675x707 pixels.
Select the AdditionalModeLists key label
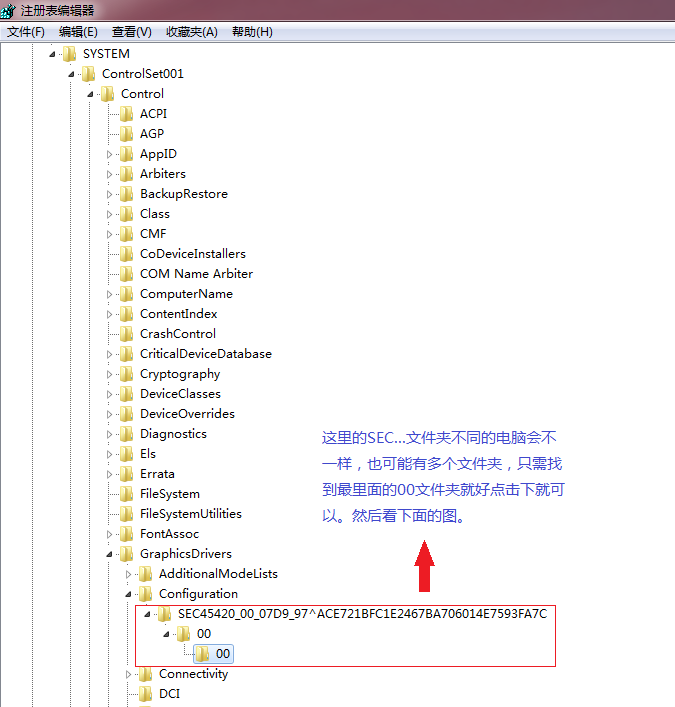coord(218,574)
